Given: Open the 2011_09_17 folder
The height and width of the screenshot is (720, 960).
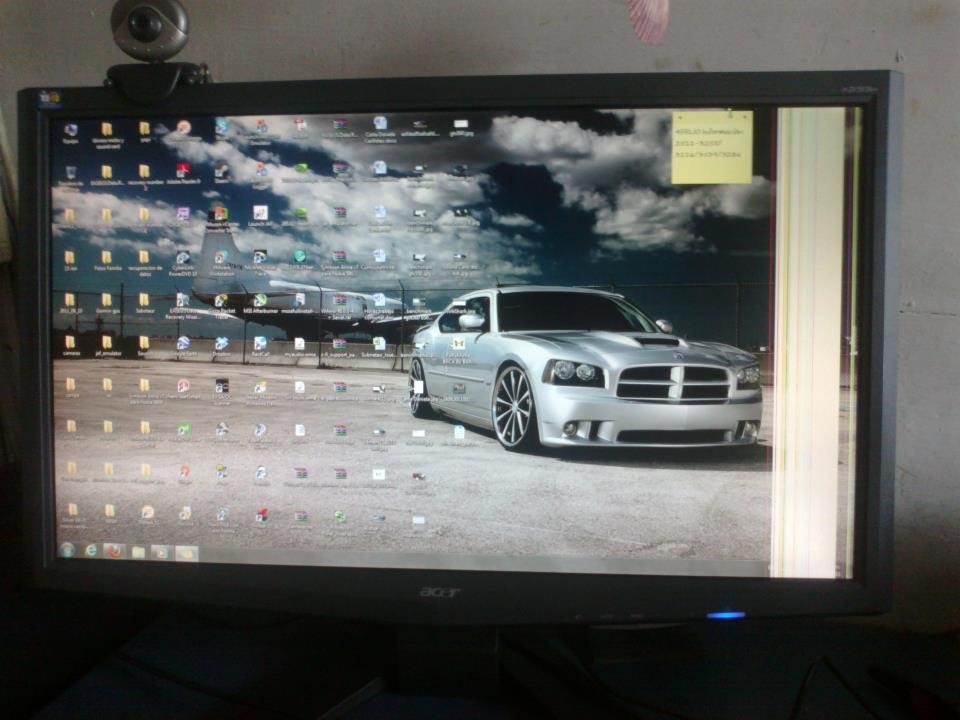Looking at the screenshot, I should click(70, 303).
